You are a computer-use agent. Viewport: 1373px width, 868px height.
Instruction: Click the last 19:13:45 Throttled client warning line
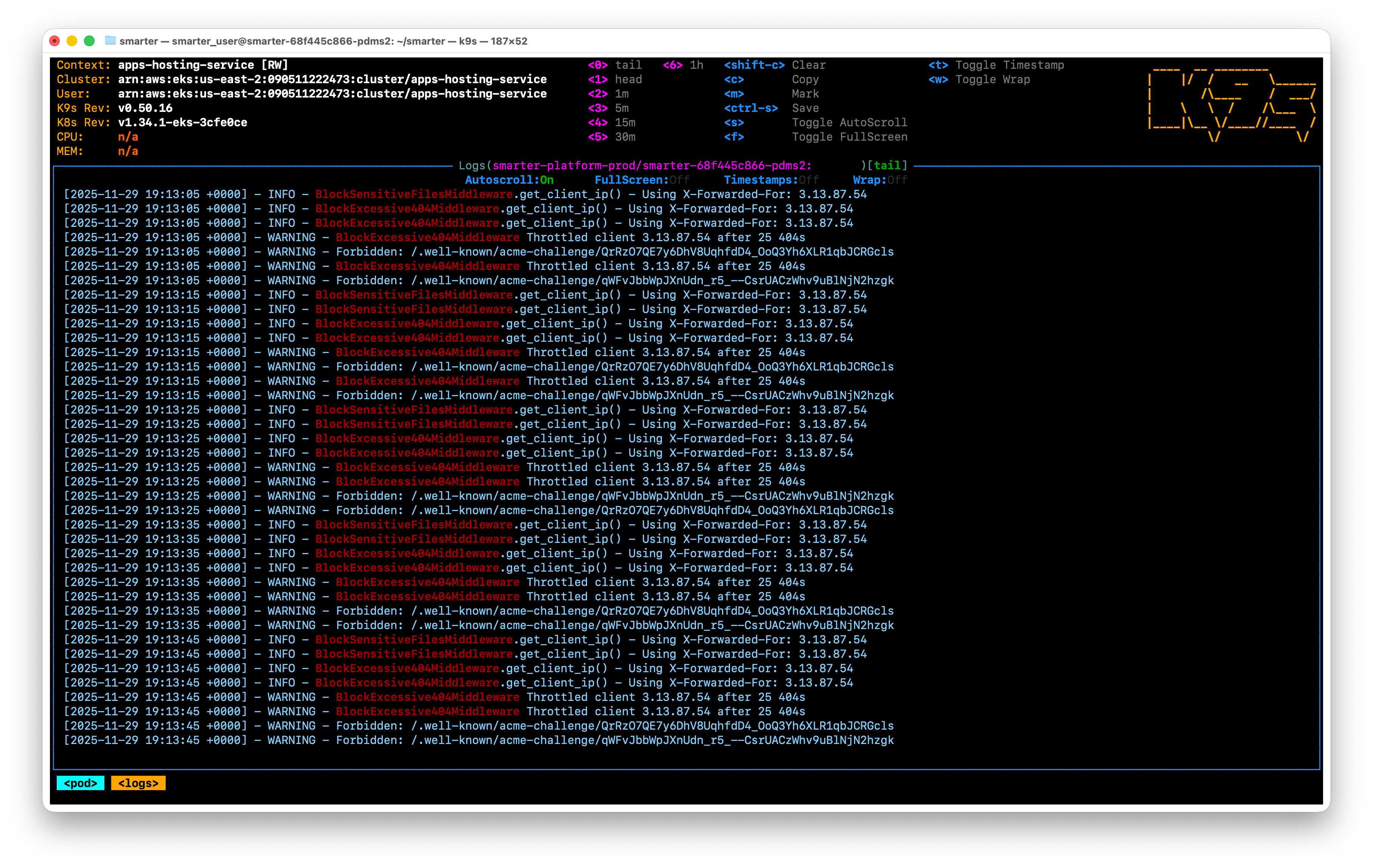click(x=435, y=712)
